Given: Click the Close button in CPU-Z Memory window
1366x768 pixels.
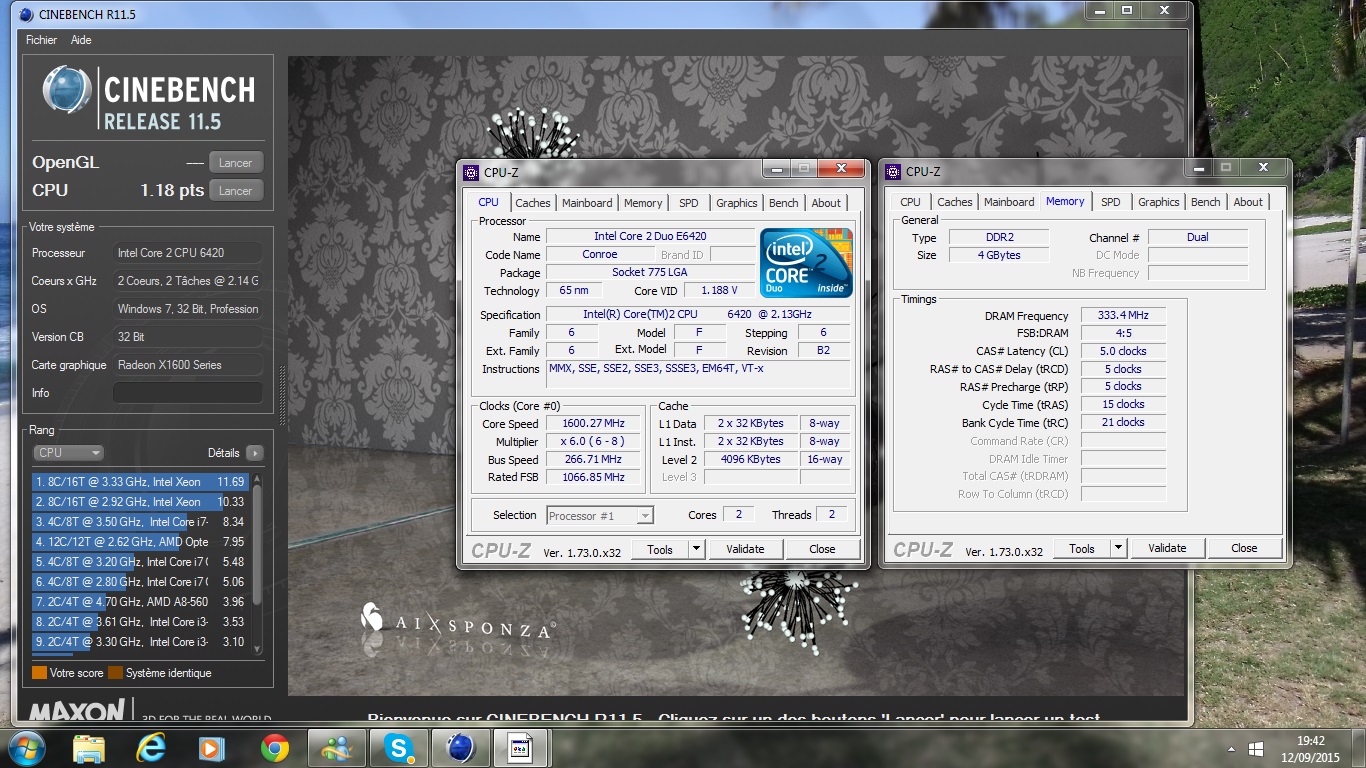Looking at the screenshot, I should [1244, 548].
